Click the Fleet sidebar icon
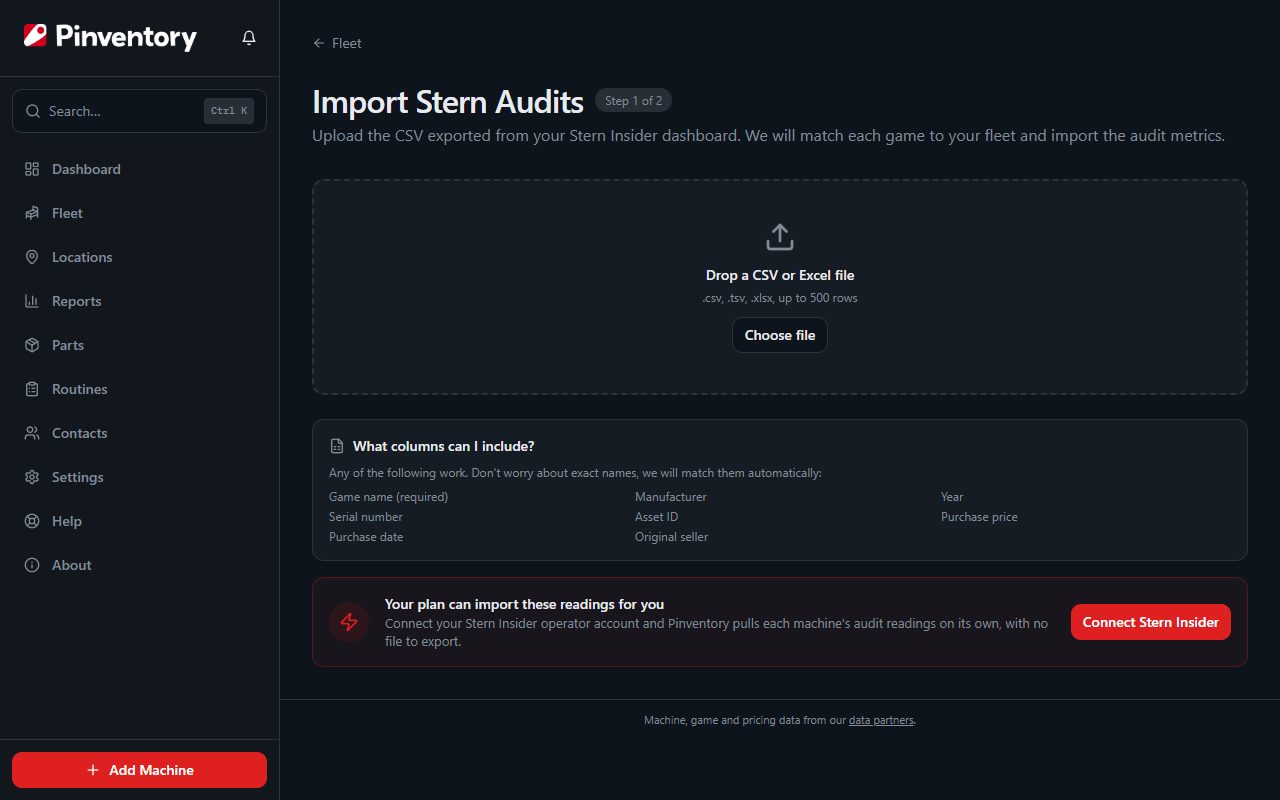The width and height of the screenshot is (1280, 800). click(x=32, y=213)
